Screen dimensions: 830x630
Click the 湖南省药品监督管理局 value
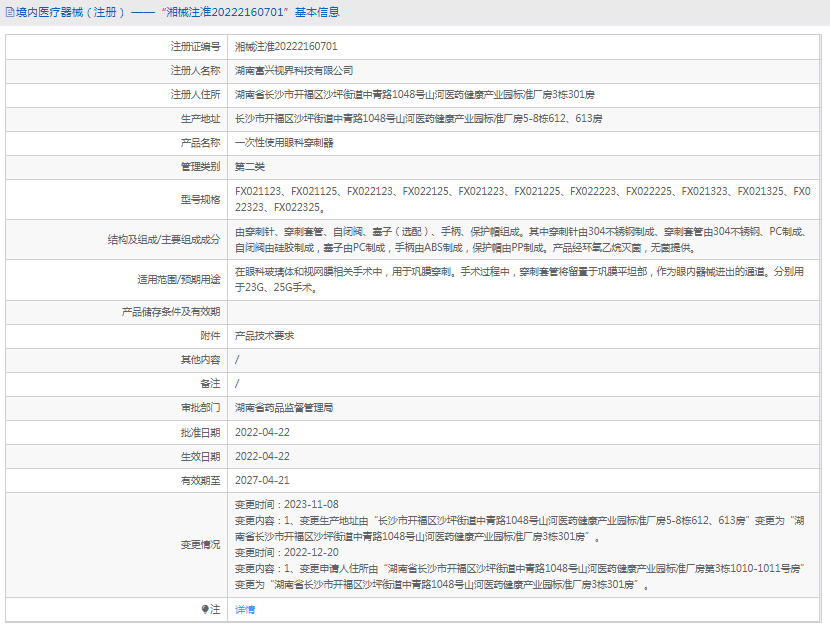[284, 408]
